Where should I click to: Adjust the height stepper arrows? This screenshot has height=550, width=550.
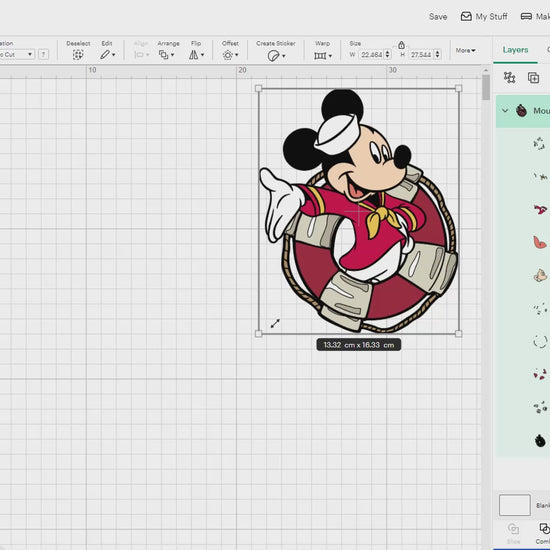[x=437, y=55]
